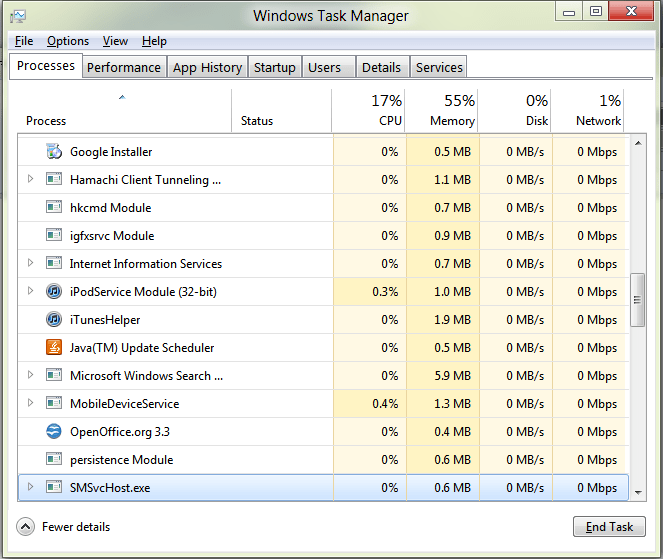Expand the Microsoft Windows Search entry
Image resolution: width=664 pixels, height=559 pixels.
coord(30,374)
